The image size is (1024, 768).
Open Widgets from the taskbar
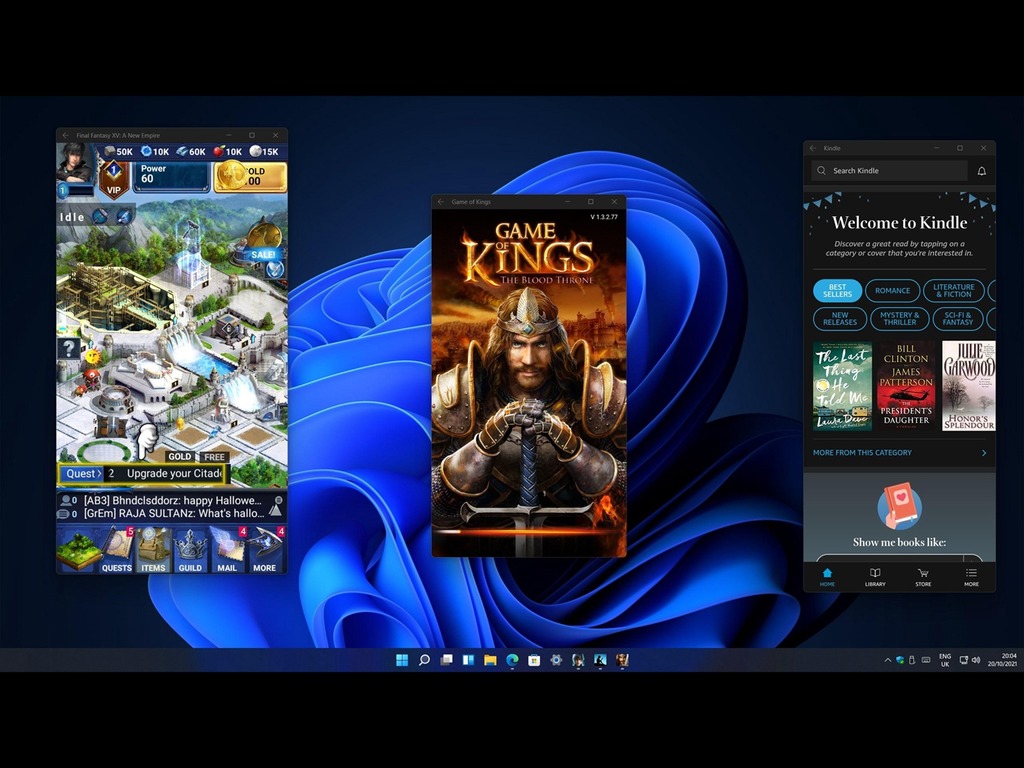click(468, 660)
